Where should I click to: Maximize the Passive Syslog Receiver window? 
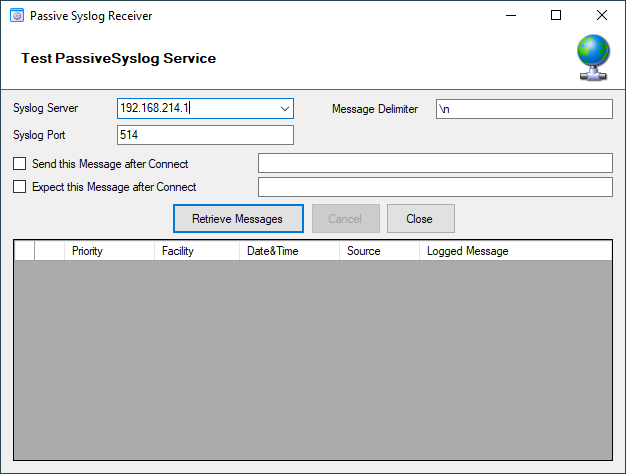click(556, 16)
